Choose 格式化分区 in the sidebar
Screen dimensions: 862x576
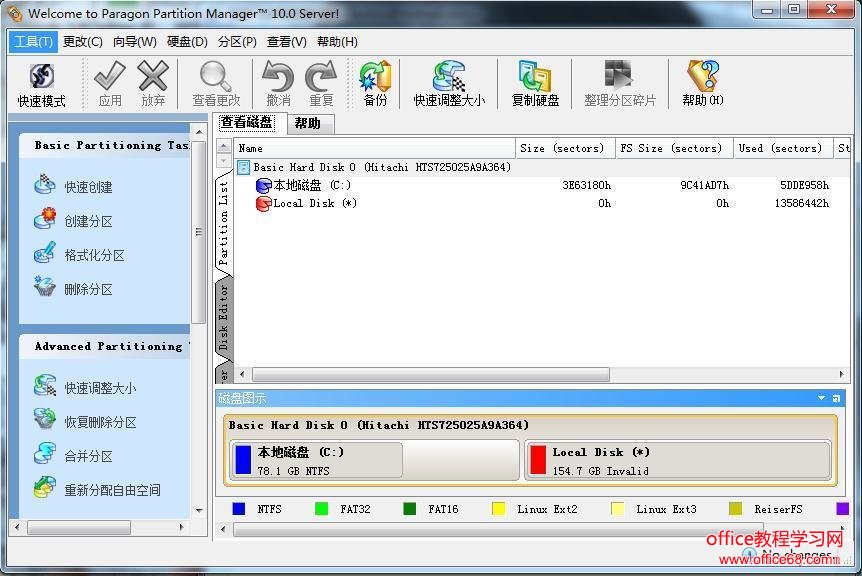coord(94,255)
